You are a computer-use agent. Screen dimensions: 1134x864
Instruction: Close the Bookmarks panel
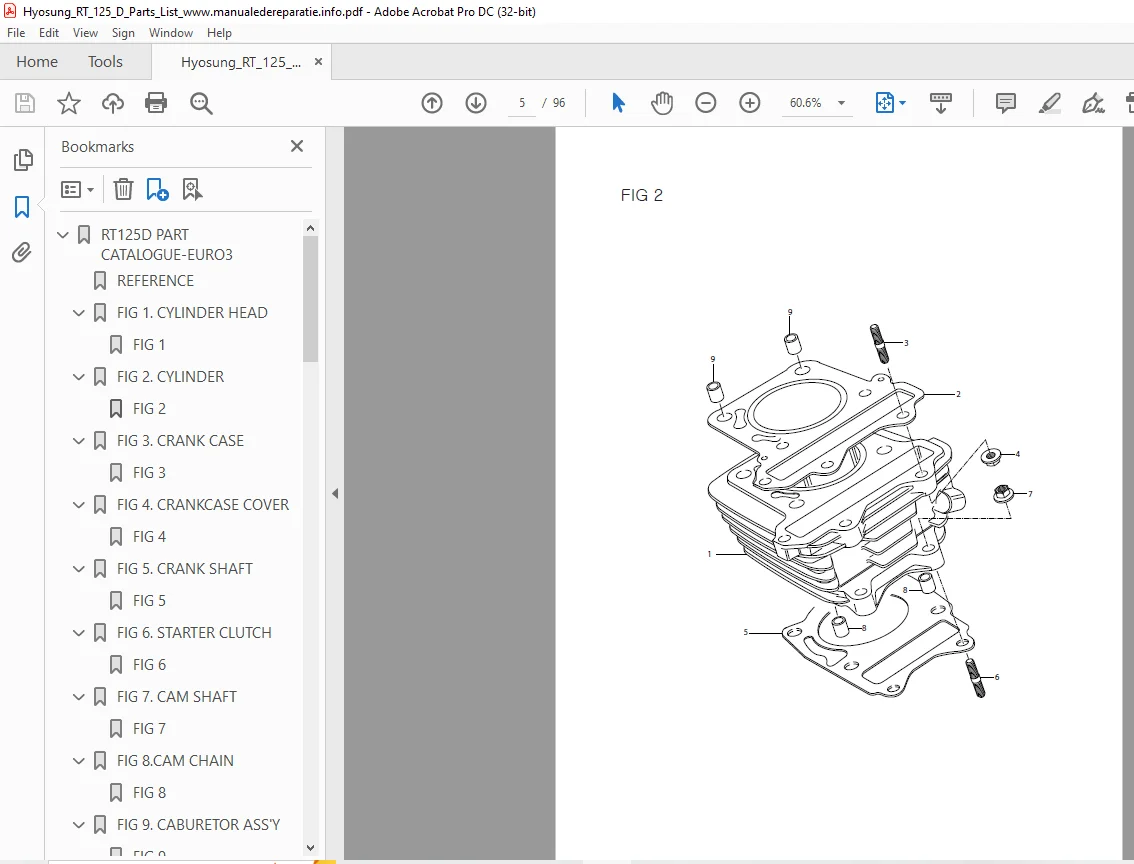pyautogui.click(x=297, y=146)
